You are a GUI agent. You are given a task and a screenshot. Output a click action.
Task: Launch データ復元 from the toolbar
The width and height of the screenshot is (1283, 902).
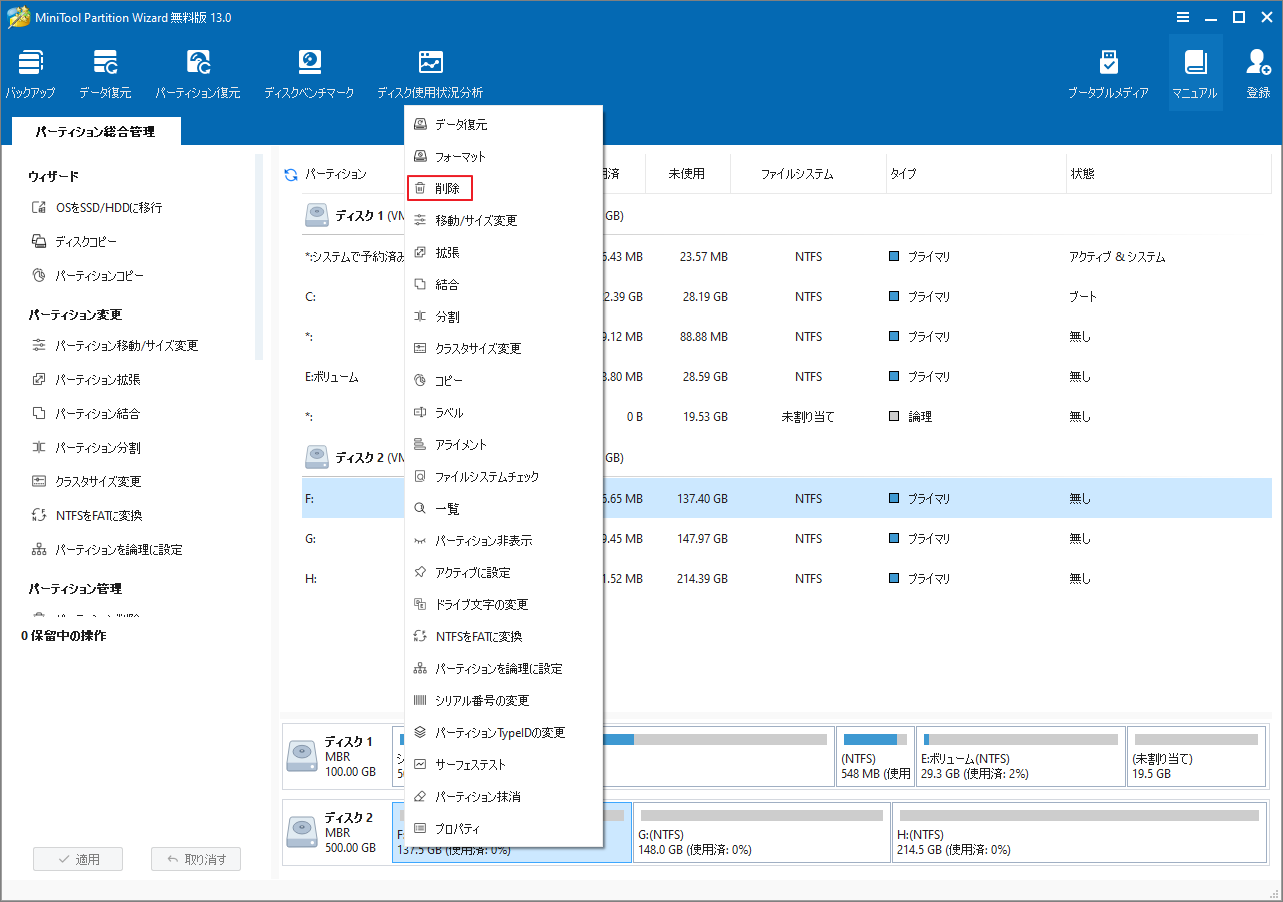coord(105,63)
